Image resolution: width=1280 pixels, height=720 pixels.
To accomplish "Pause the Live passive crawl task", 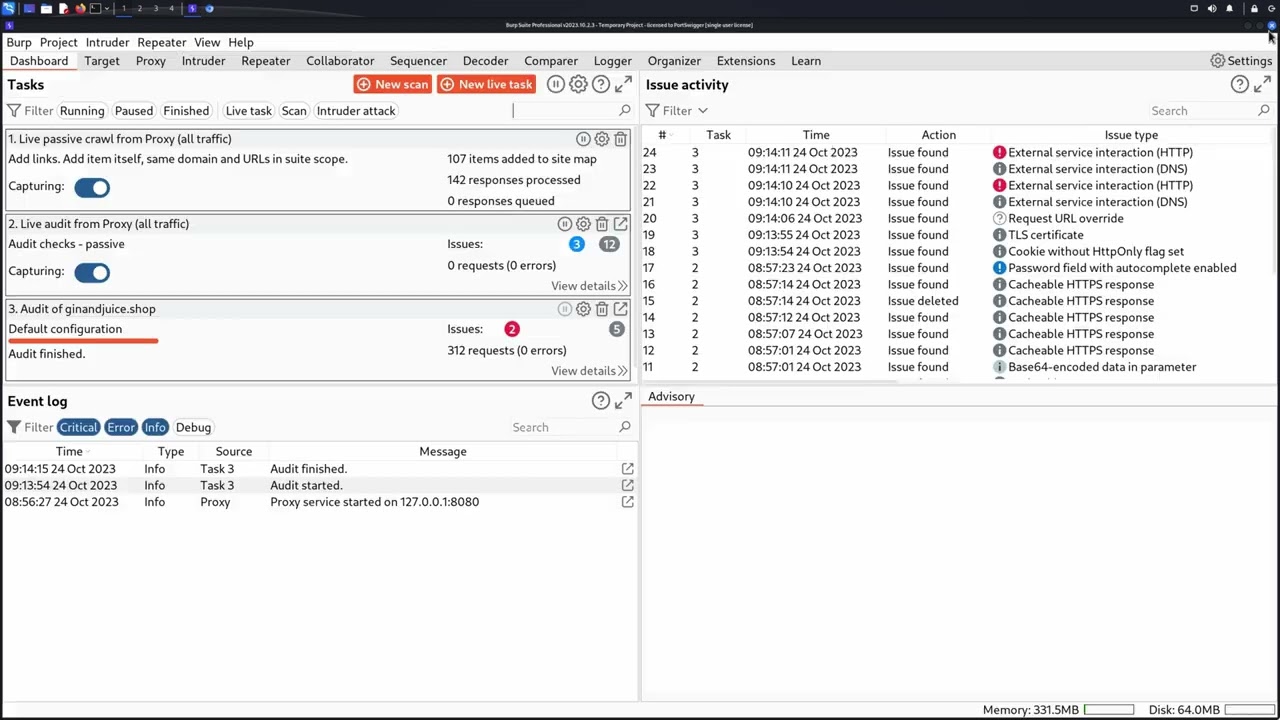I will click(583, 139).
